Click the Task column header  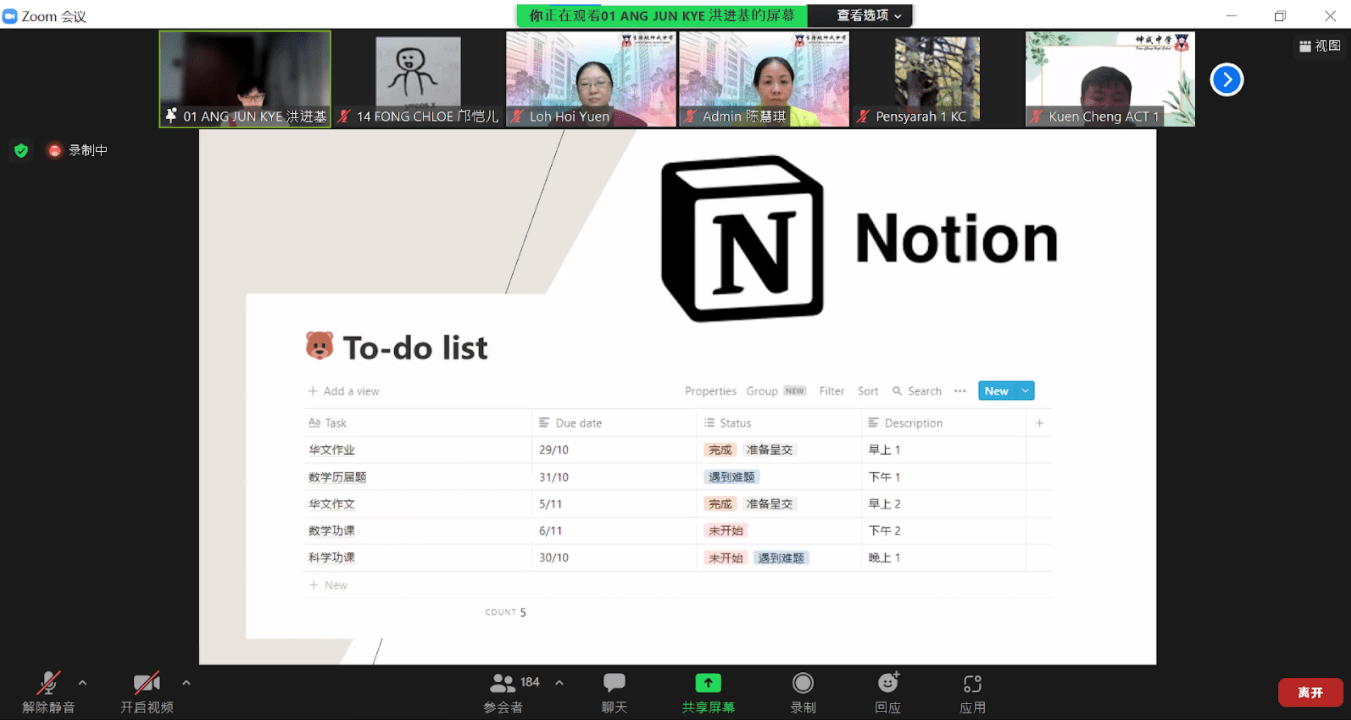[418, 423]
